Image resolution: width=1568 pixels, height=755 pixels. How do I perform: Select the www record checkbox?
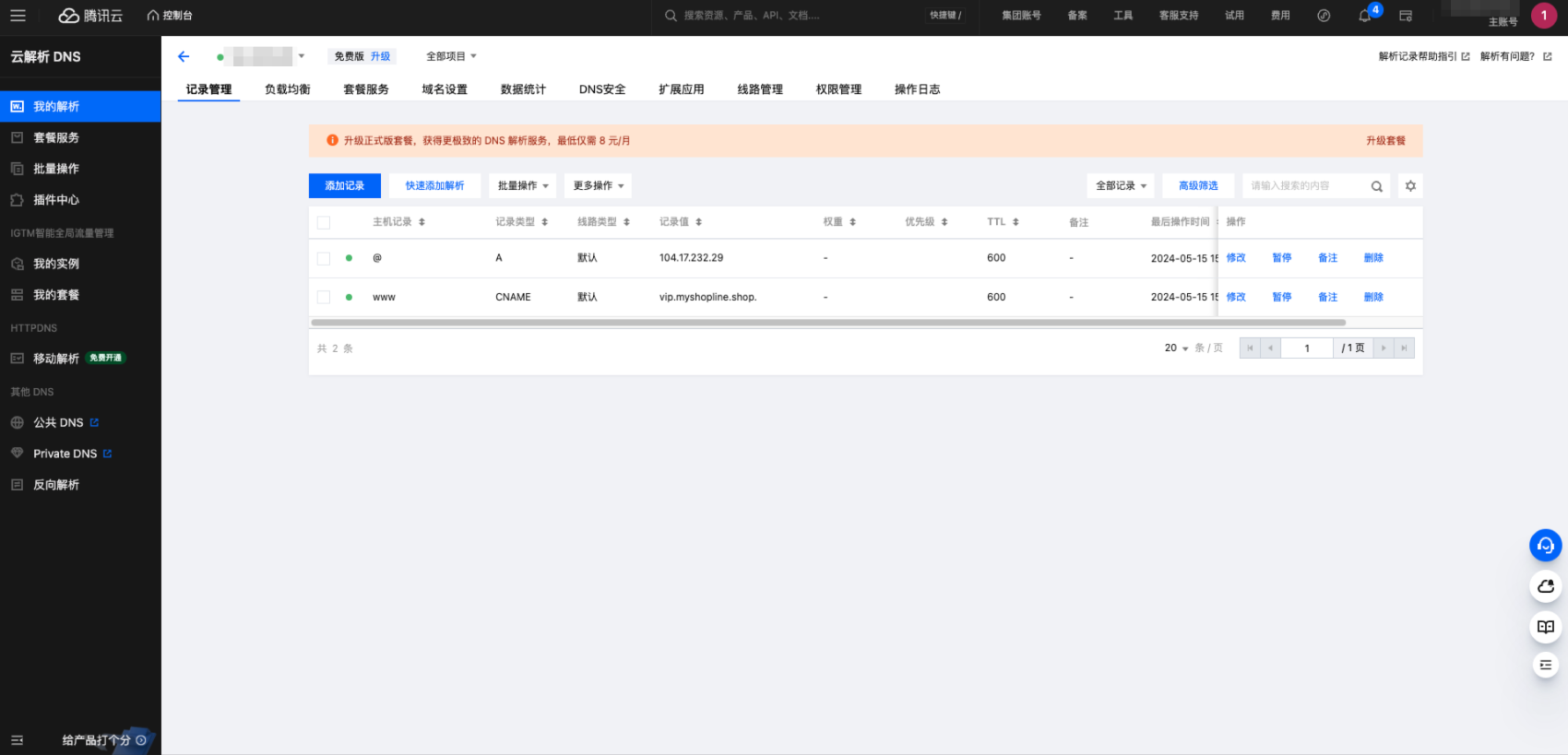point(324,297)
